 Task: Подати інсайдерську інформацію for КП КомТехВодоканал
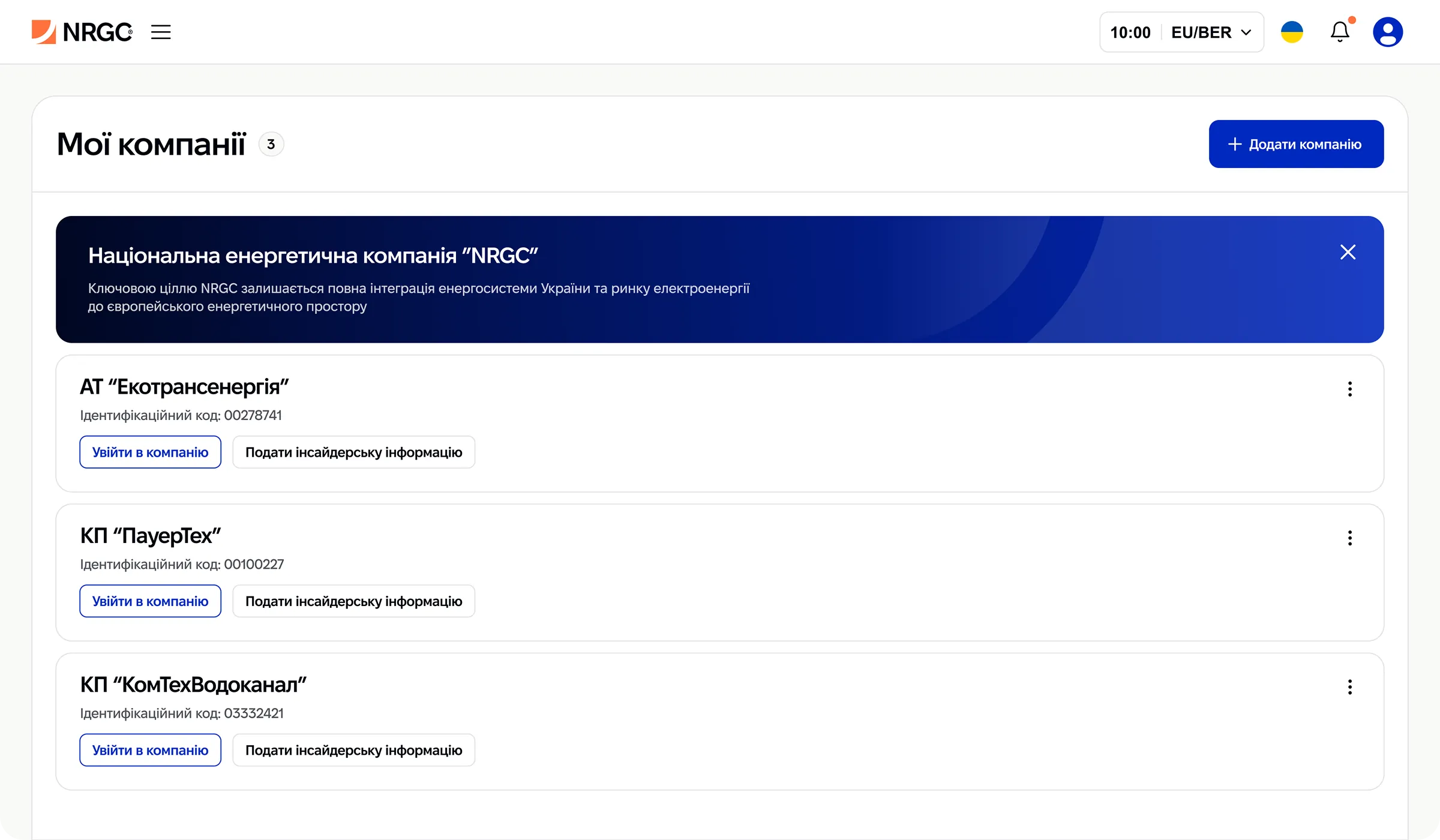pyautogui.click(x=353, y=750)
